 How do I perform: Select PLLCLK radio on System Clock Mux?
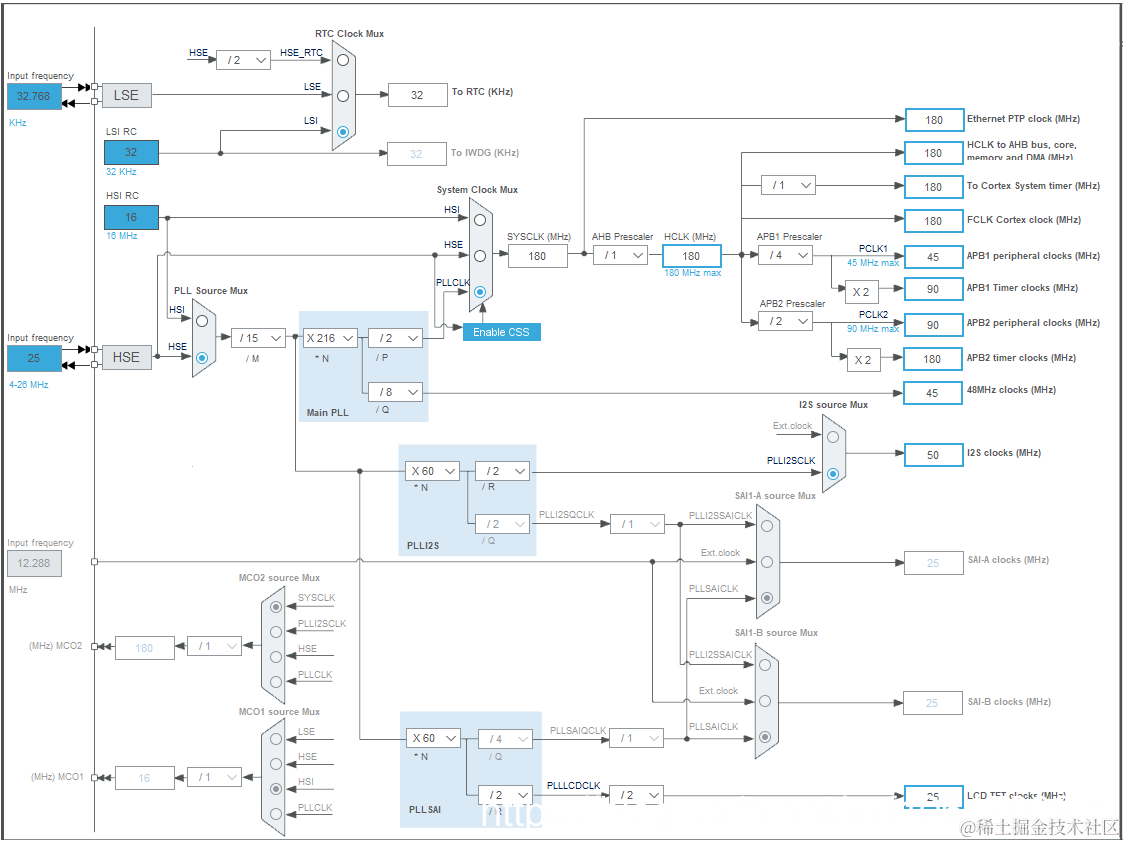pyautogui.click(x=480, y=292)
